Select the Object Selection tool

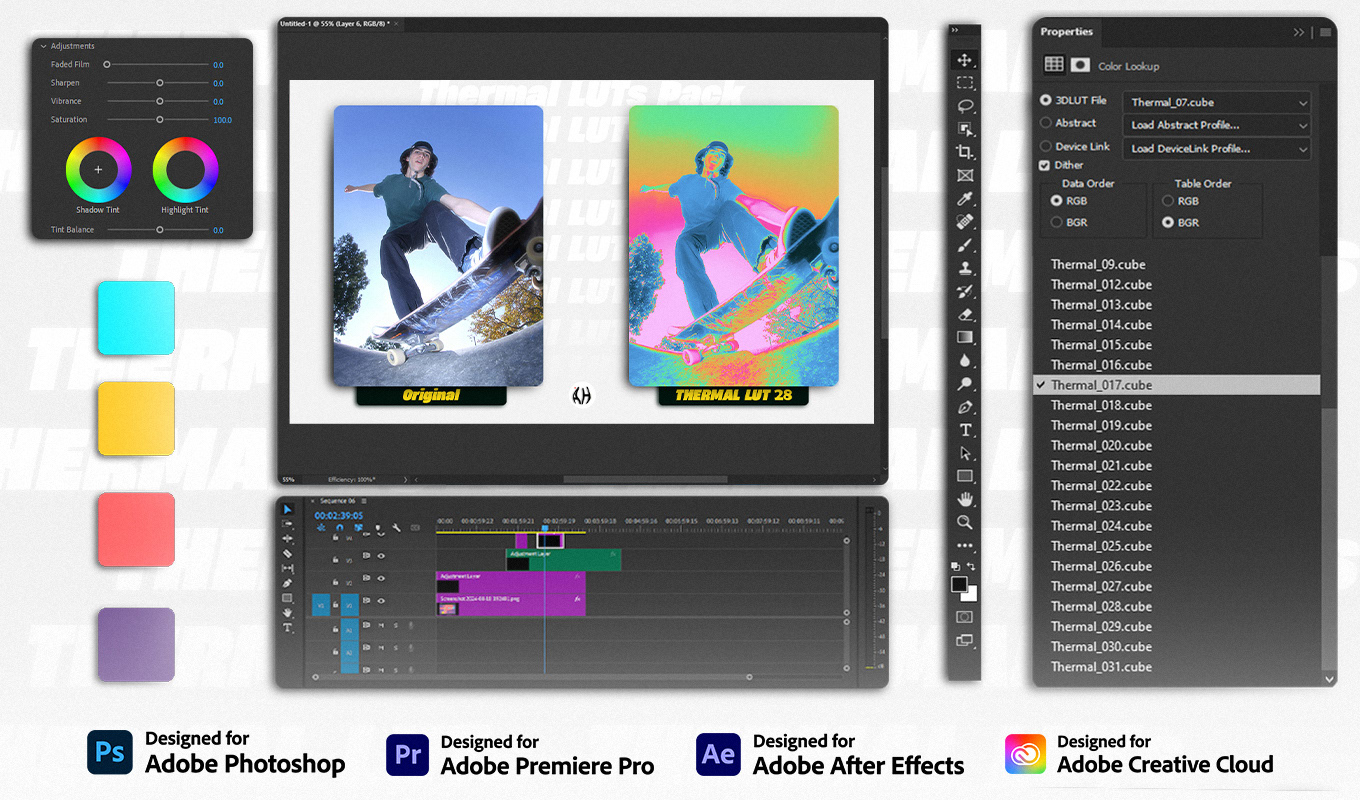click(965, 129)
